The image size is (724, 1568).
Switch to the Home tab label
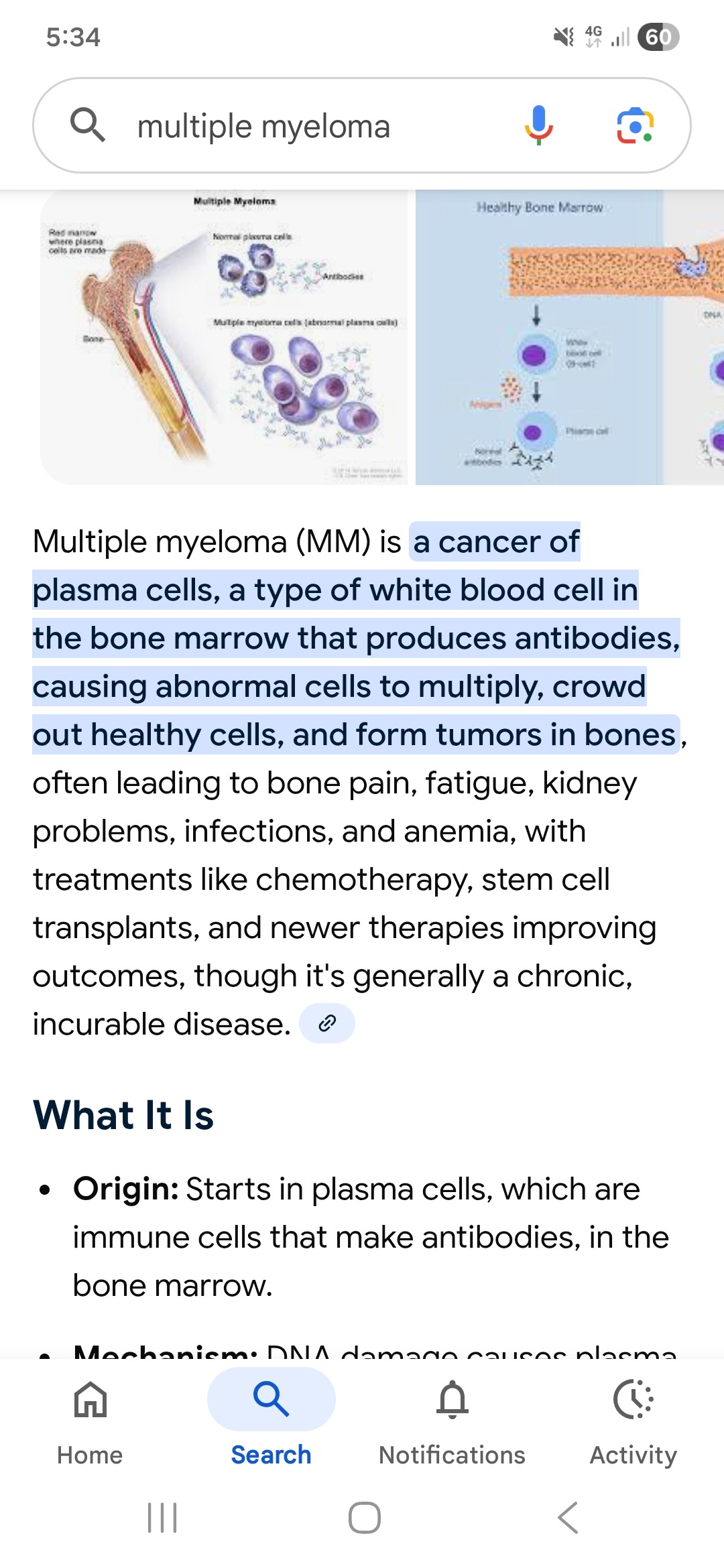tap(90, 1455)
